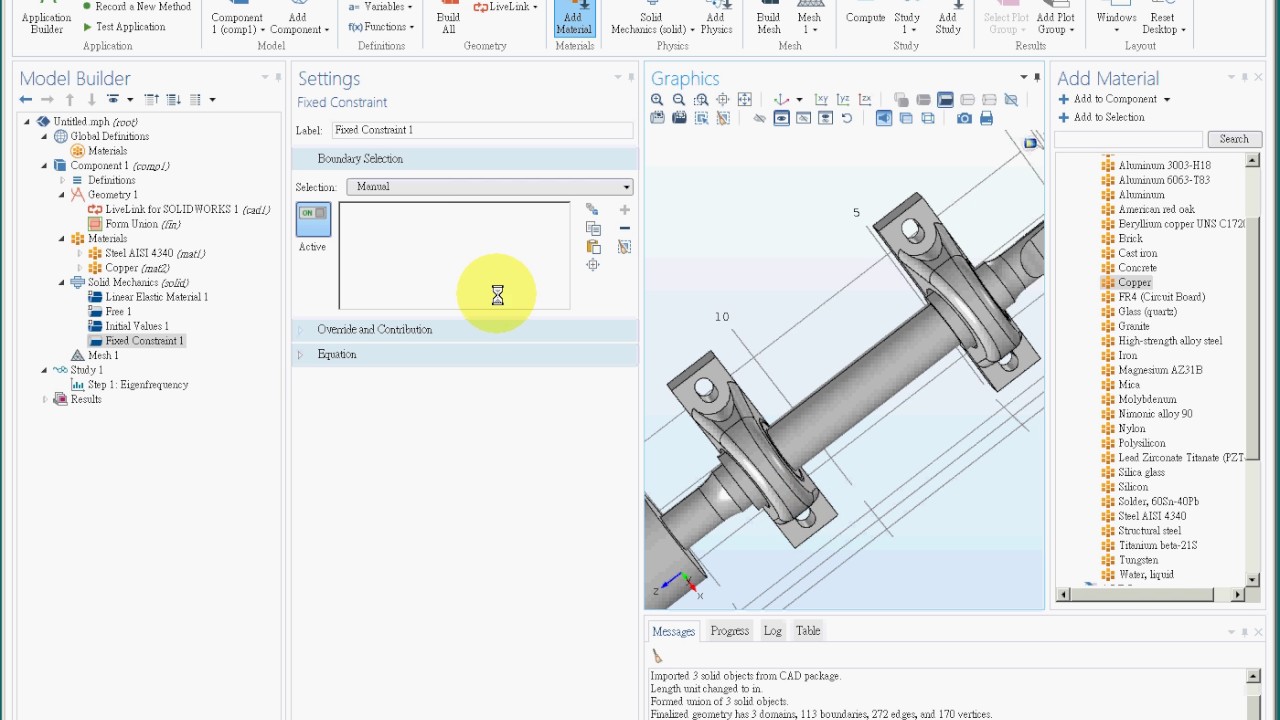Toggle the View All button
The width and height of the screenshot is (1280, 720).
[825, 118]
